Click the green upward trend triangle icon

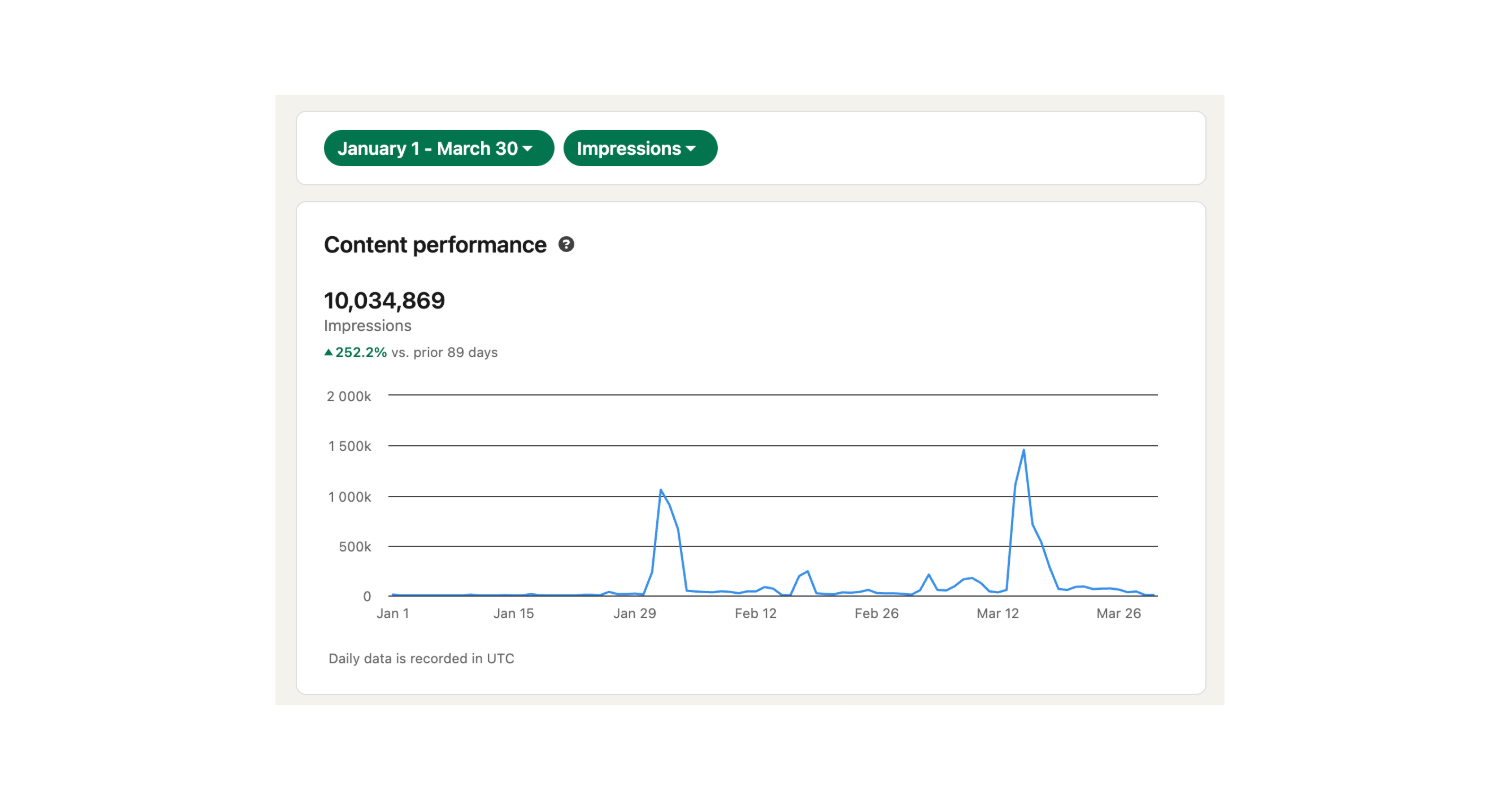point(328,352)
